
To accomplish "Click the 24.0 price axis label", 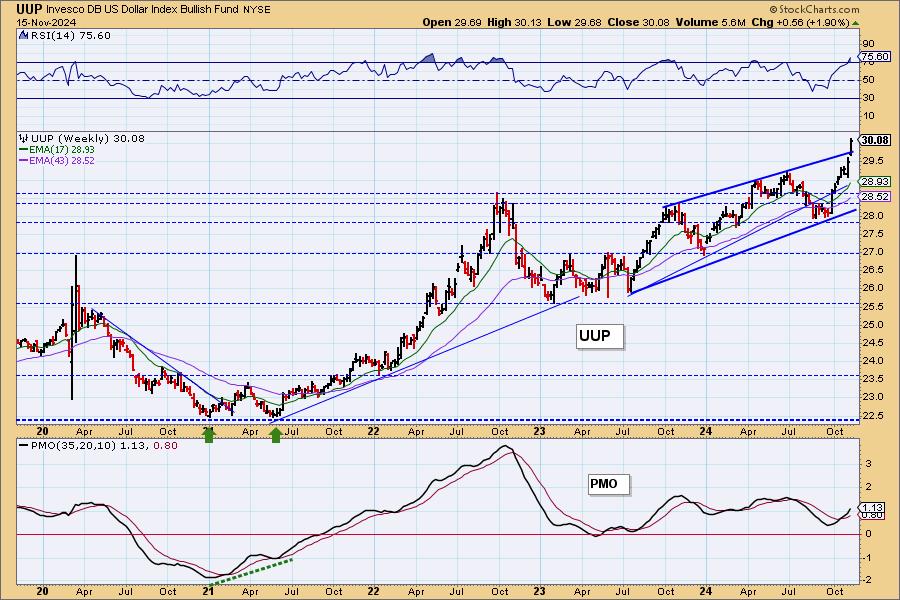I will click(871, 361).
